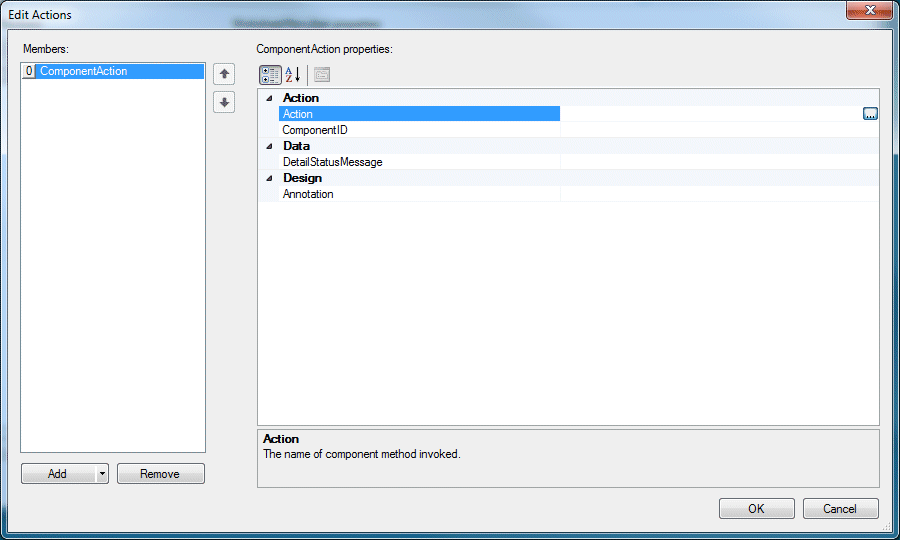Open the Property Pages icon
This screenshot has height=540, width=900.
(x=322, y=75)
